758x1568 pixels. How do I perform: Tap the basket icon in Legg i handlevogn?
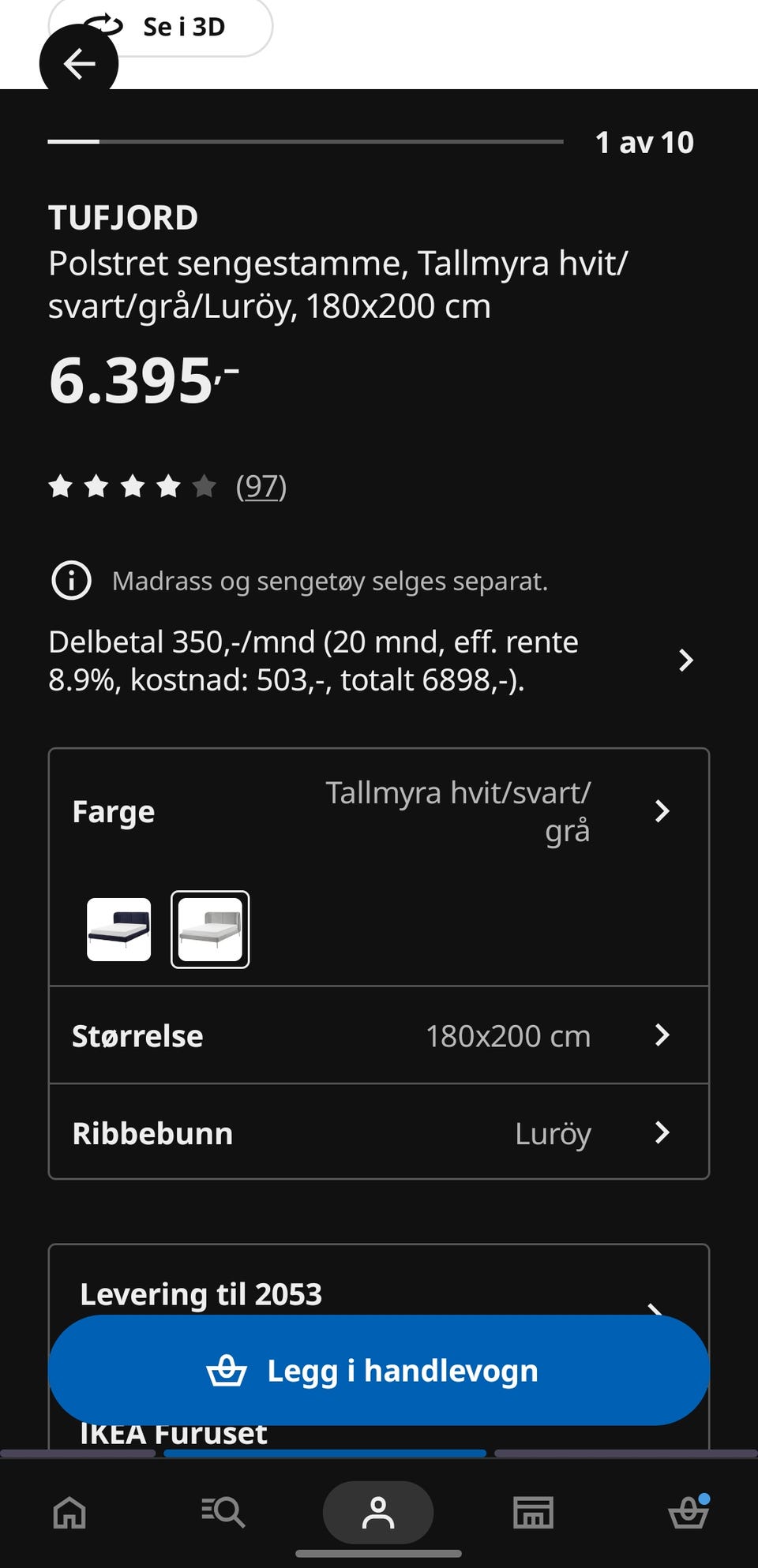click(227, 1371)
